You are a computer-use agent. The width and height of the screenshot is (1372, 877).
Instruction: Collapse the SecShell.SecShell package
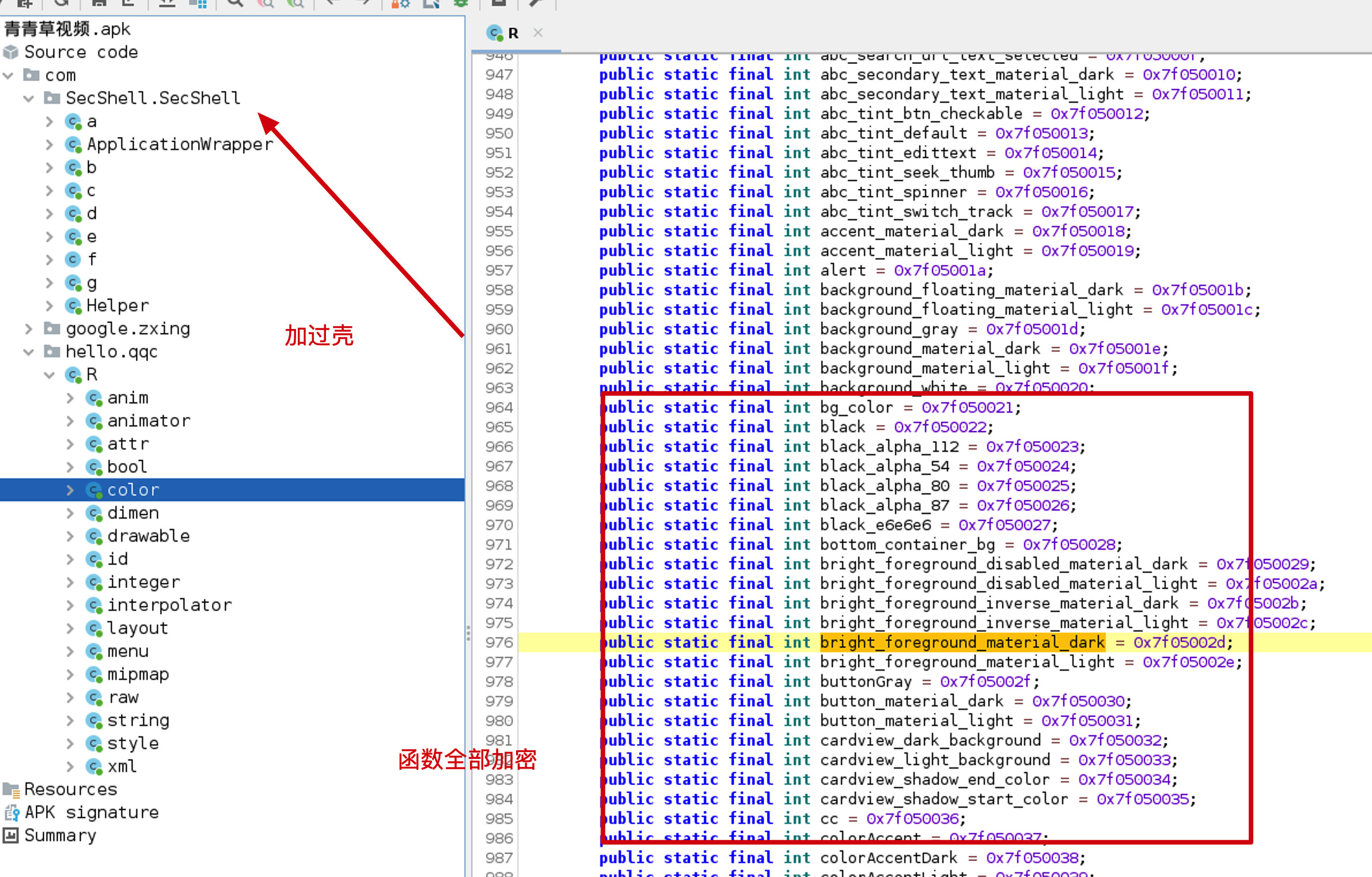(29, 99)
